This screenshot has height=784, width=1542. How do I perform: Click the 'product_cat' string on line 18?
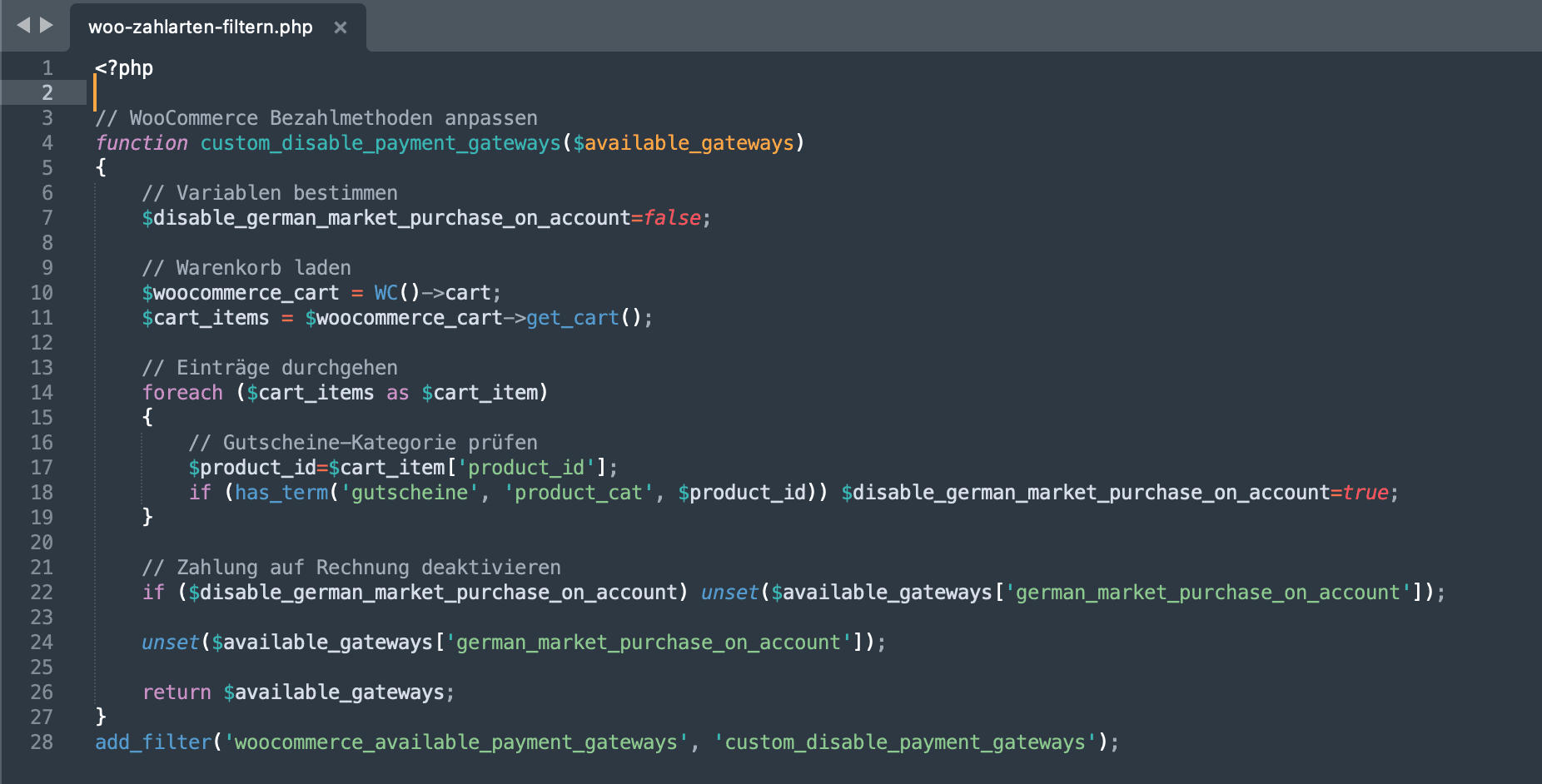579,493
